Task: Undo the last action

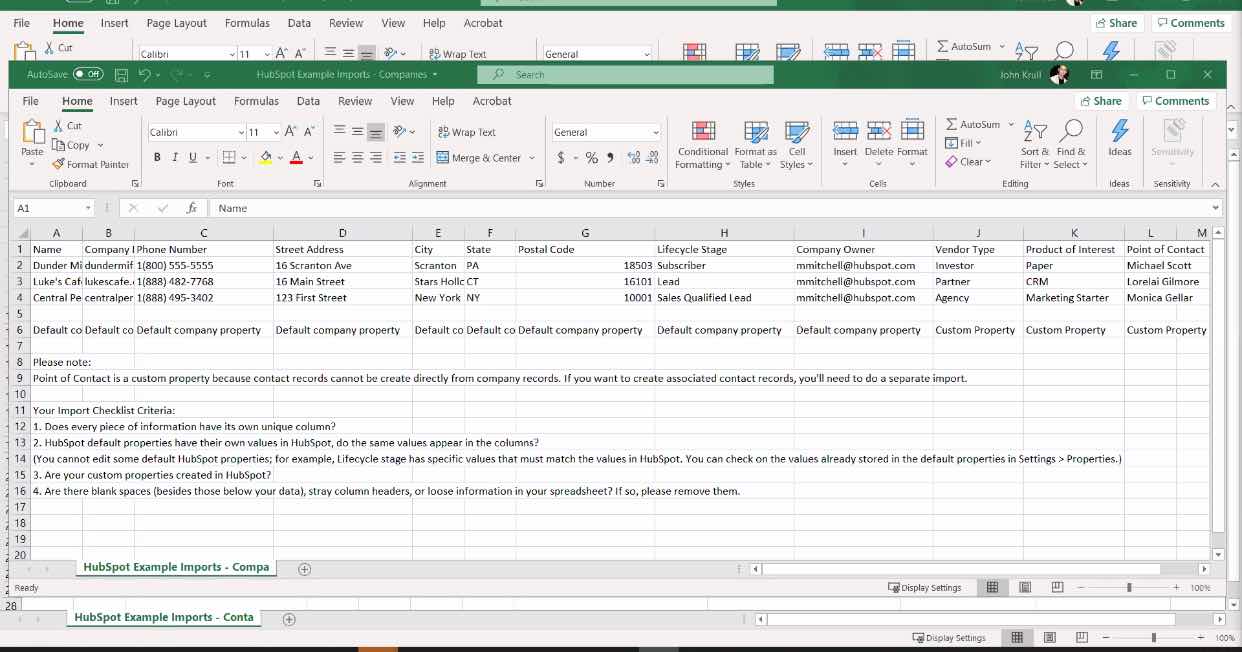Action: pyautogui.click(x=145, y=75)
